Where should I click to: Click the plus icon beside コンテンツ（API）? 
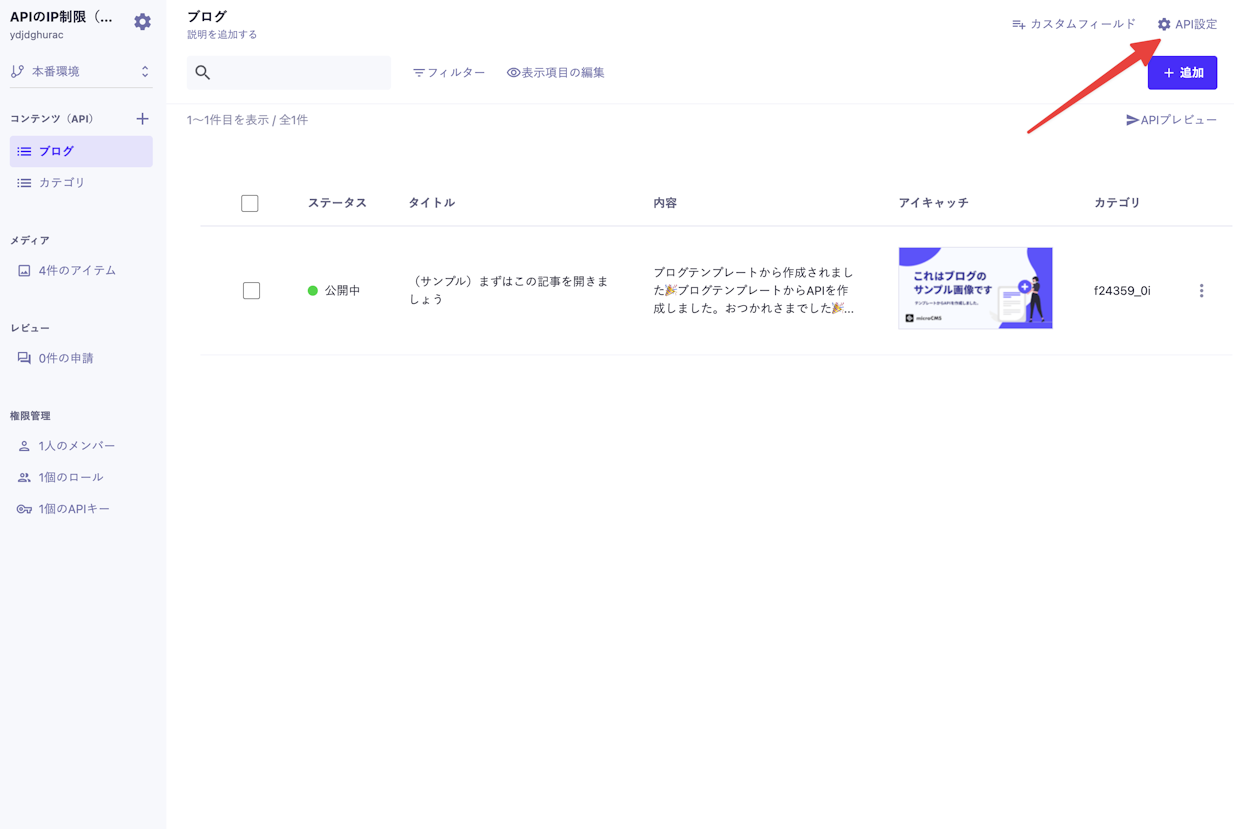pos(142,119)
